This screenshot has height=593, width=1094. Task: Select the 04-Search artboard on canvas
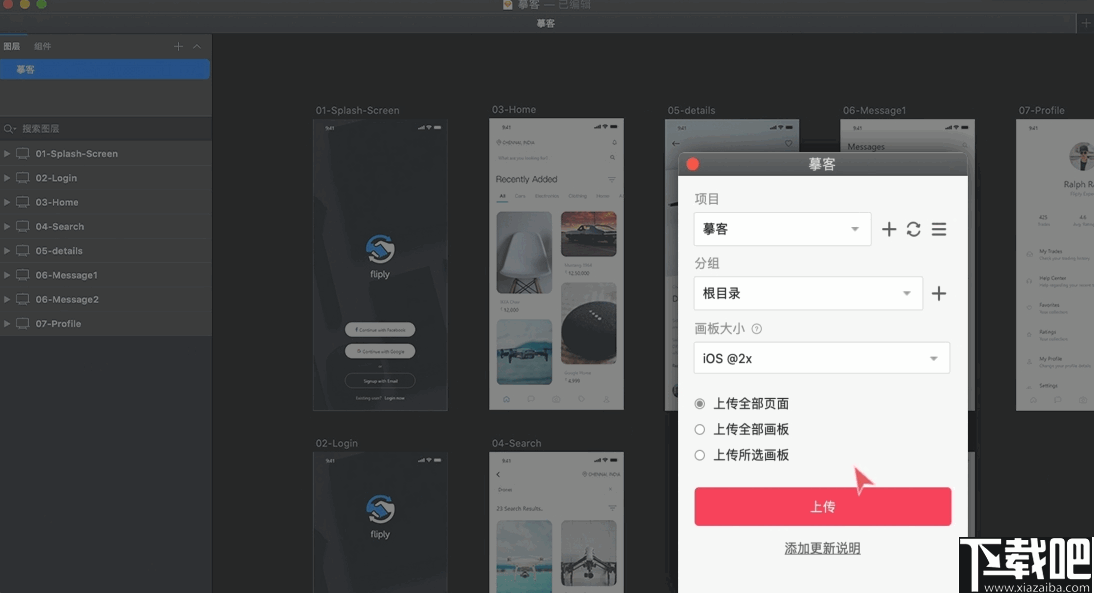[556, 523]
